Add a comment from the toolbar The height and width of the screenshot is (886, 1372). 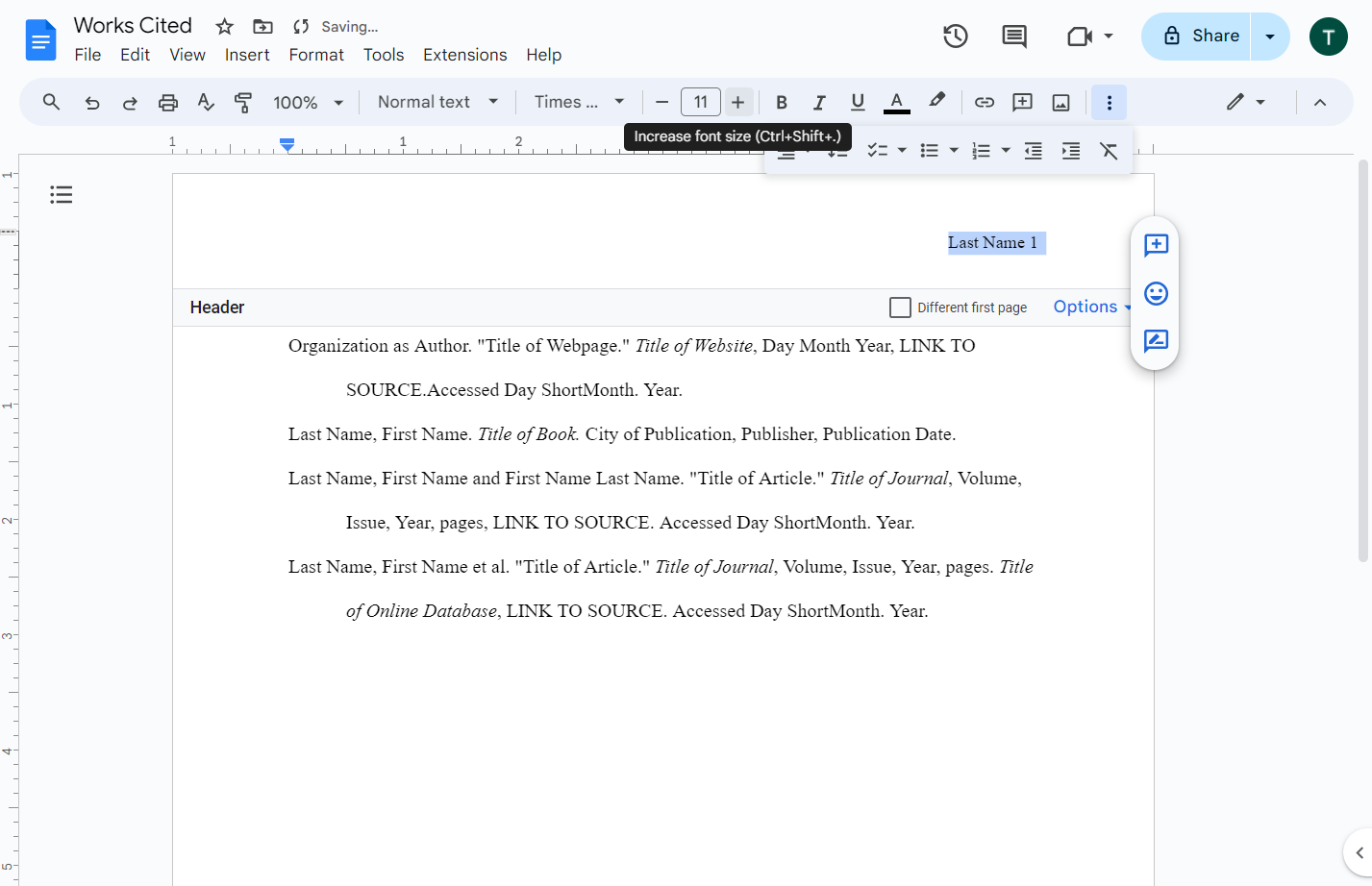(1023, 102)
